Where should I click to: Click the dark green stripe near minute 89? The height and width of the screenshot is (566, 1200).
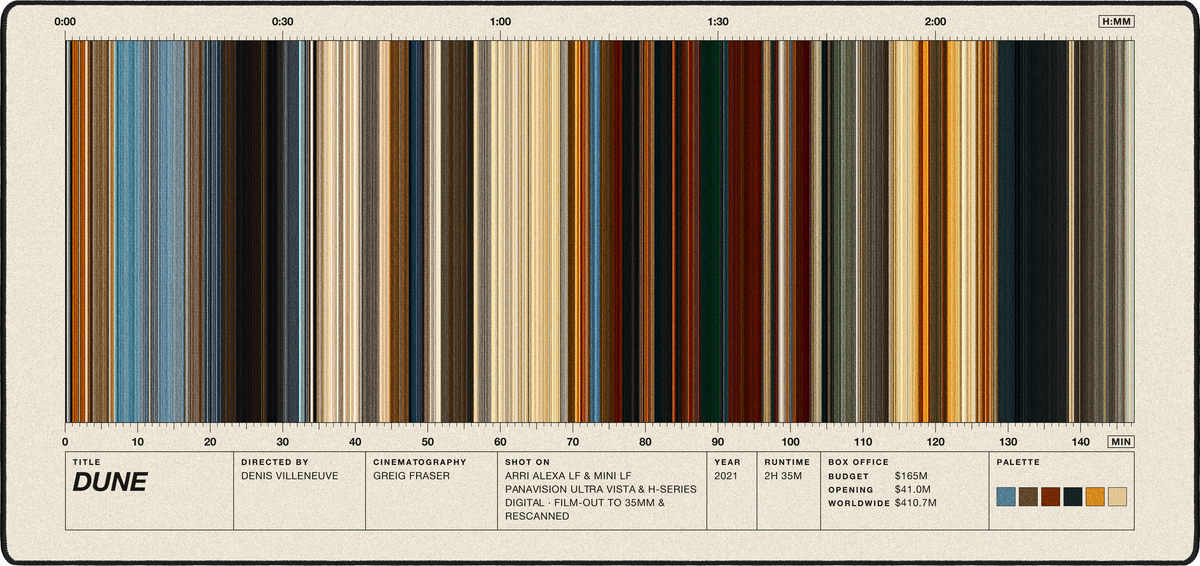coord(712,231)
